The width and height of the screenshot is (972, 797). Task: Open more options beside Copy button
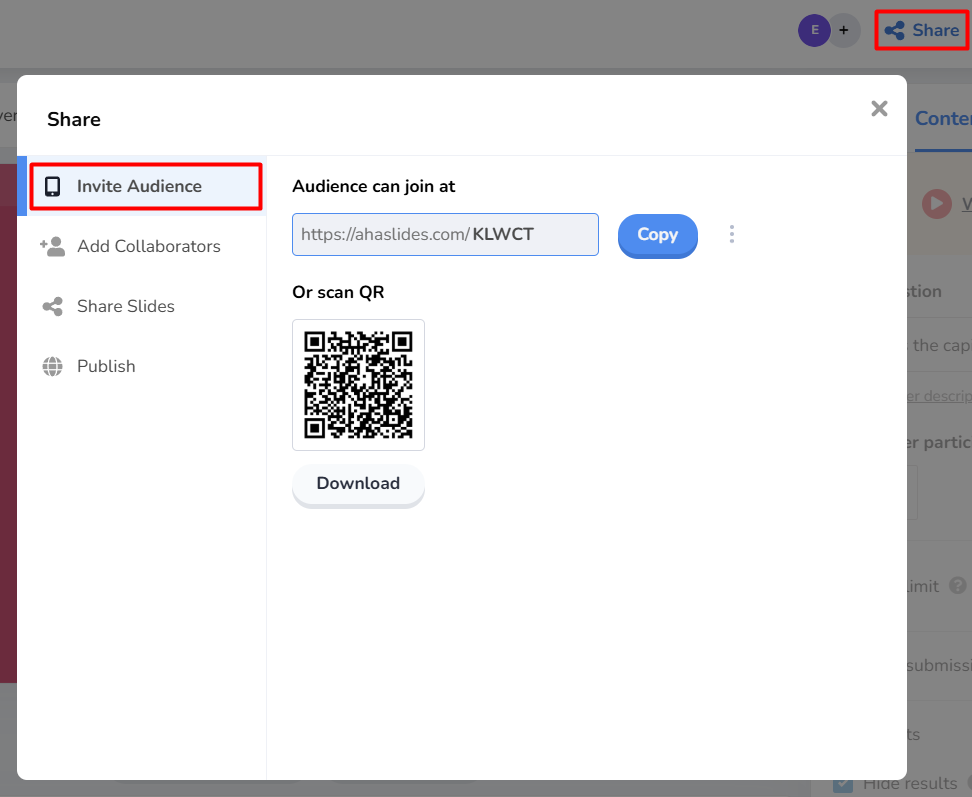click(732, 234)
